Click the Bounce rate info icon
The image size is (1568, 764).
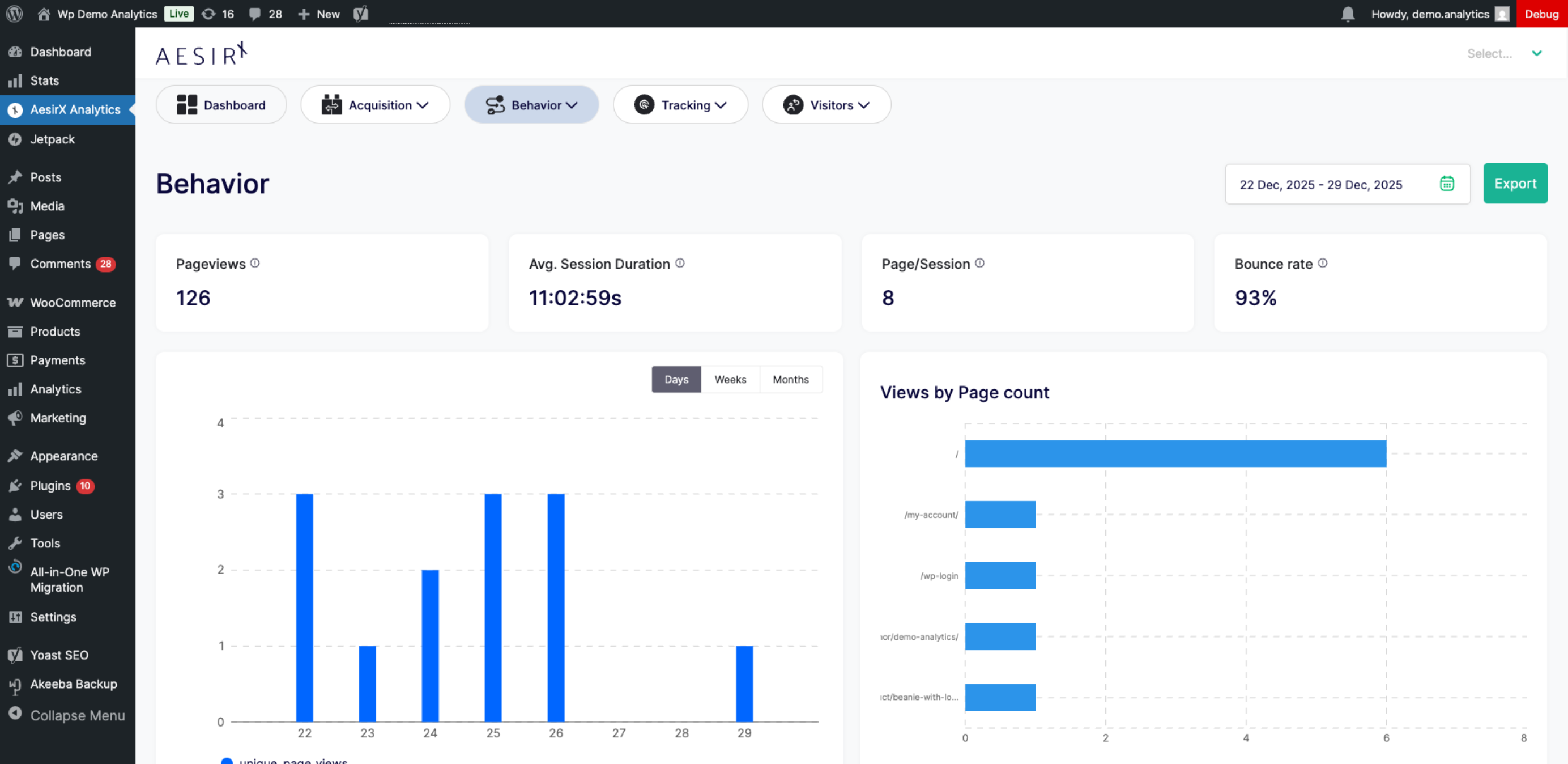(x=1322, y=263)
